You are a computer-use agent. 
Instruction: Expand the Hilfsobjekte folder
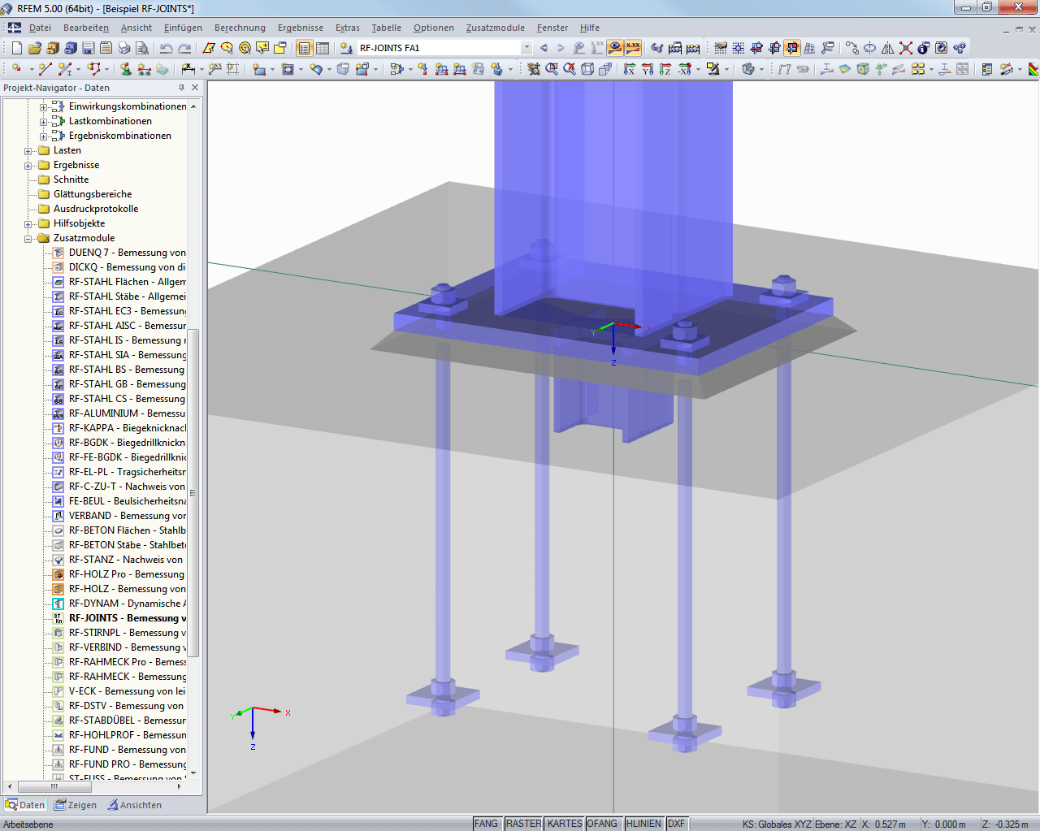[x=28, y=224]
